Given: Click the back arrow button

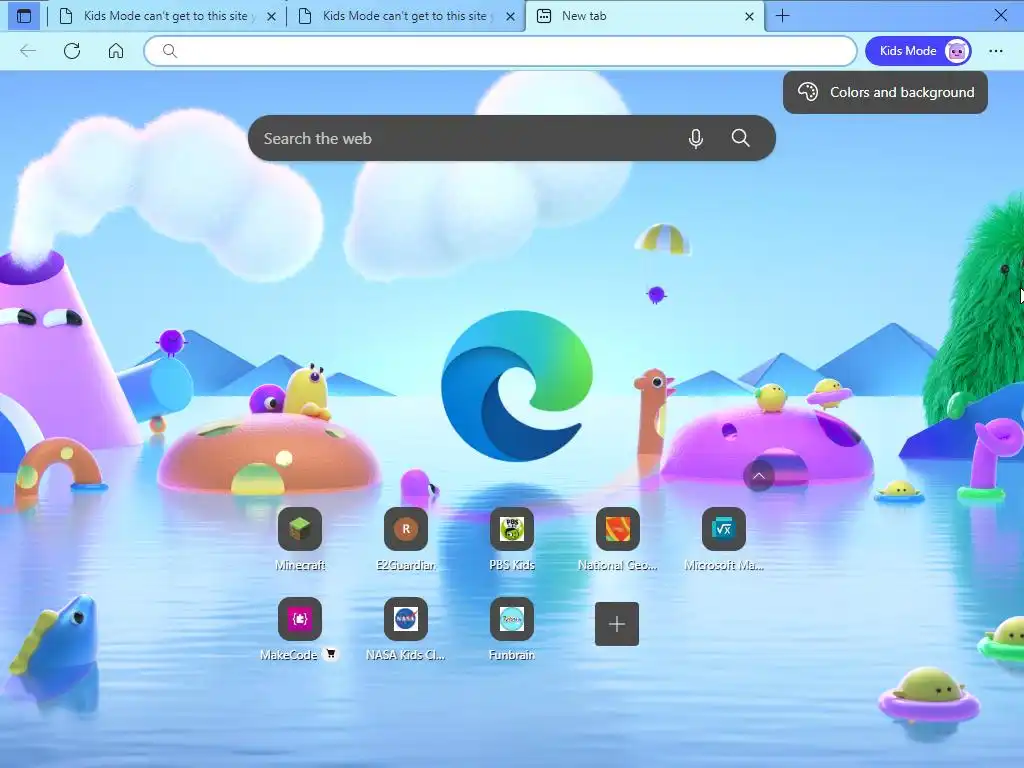Looking at the screenshot, I should coord(27,51).
